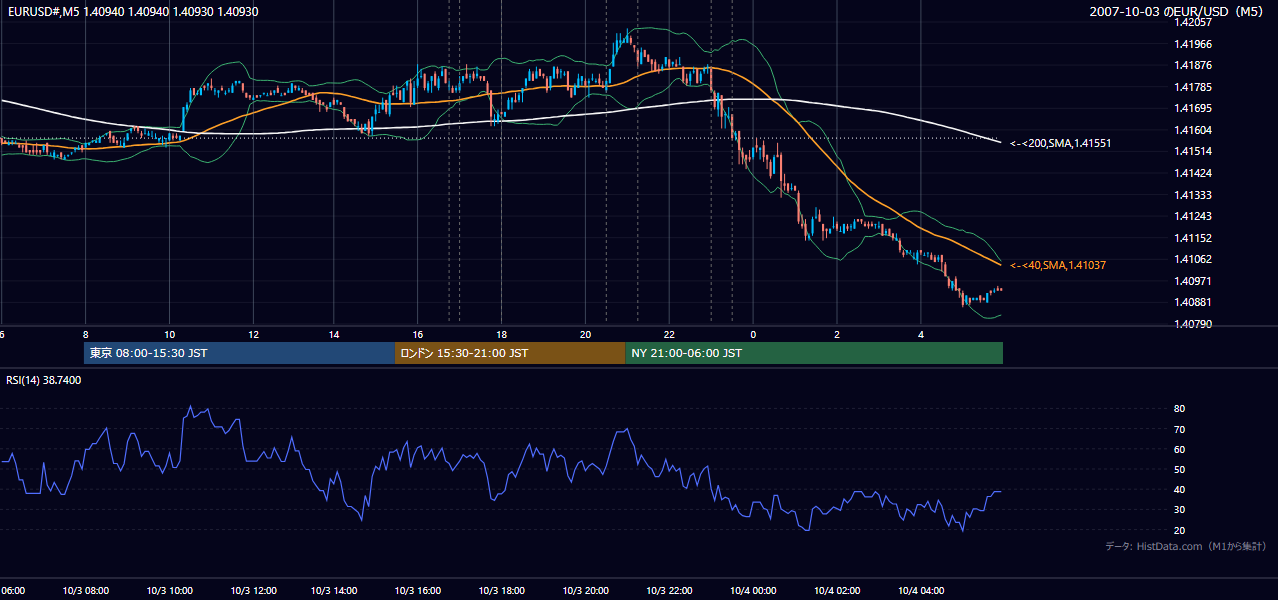This screenshot has height=600, width=1278.
Task: Click the 2007-10-03 EUR/USD (M5) chart title
Action: [x=1176, y=12]
